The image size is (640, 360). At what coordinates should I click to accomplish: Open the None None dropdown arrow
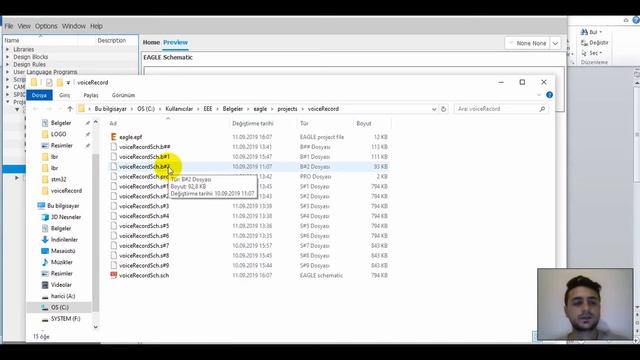556,43
